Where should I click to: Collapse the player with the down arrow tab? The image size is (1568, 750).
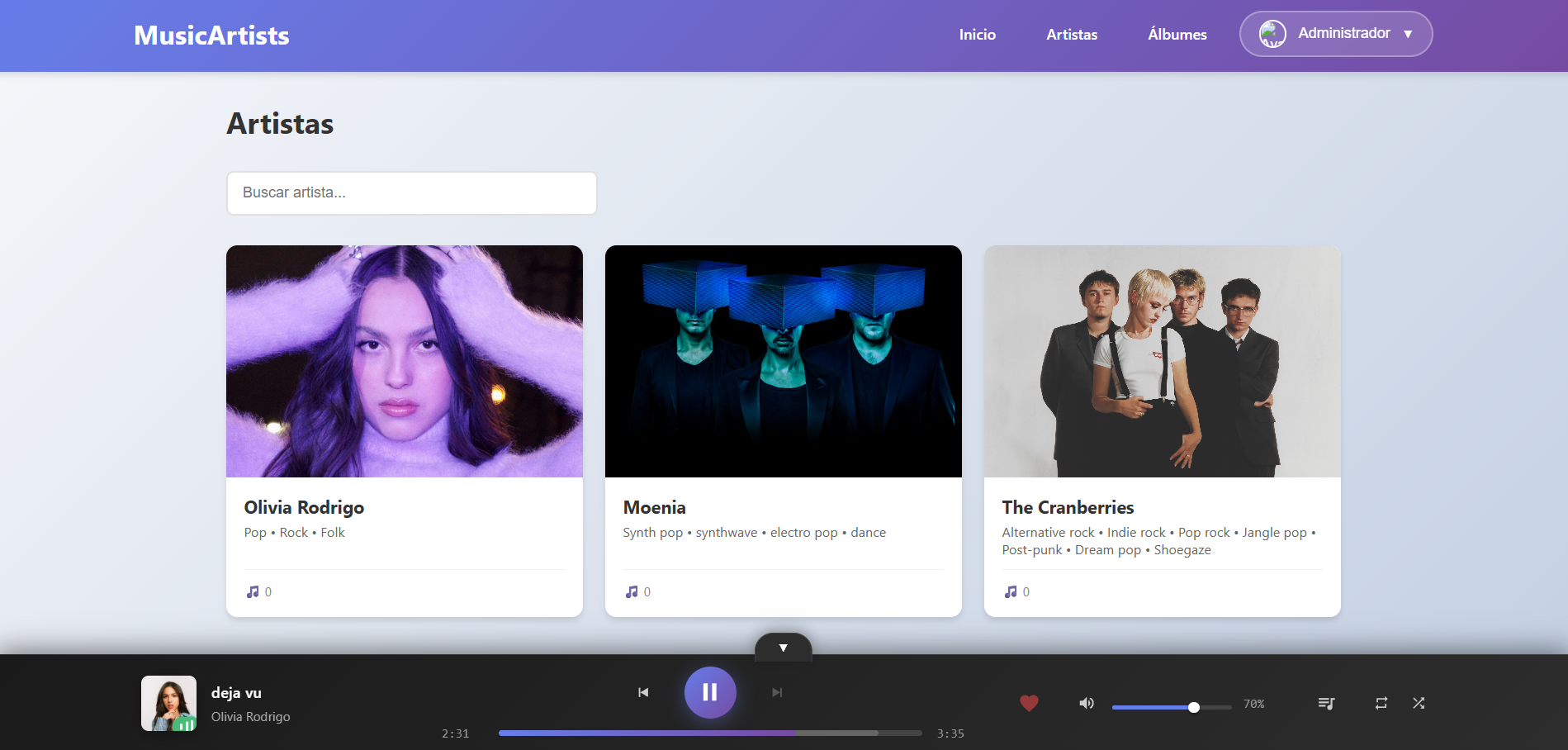coord(784,647)
